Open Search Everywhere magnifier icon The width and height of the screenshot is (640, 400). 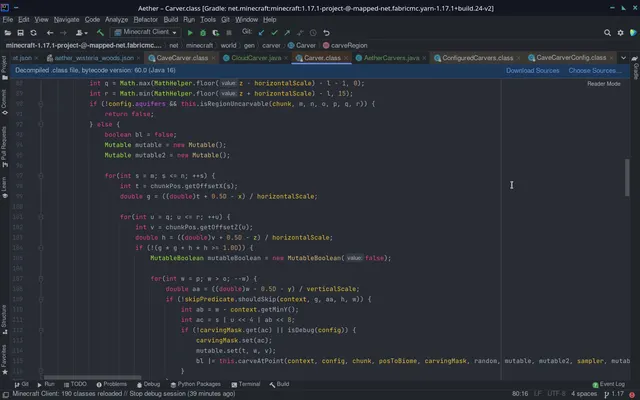(x=607, y=33)
